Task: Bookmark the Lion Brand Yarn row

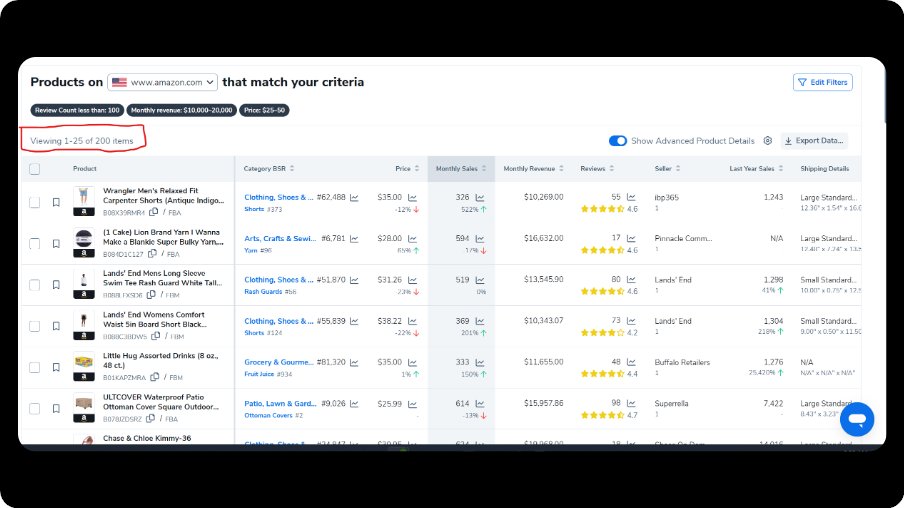Action: click(56, 243)
